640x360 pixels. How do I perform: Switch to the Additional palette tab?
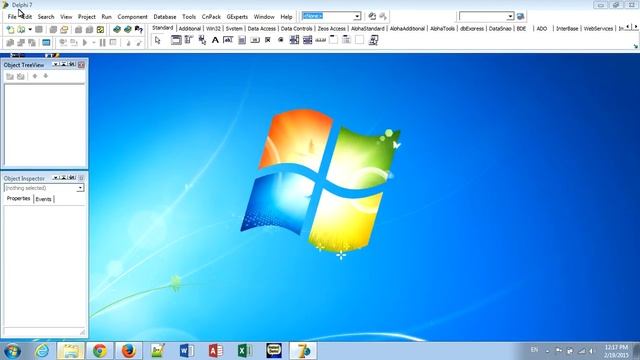tap(190, 29)
